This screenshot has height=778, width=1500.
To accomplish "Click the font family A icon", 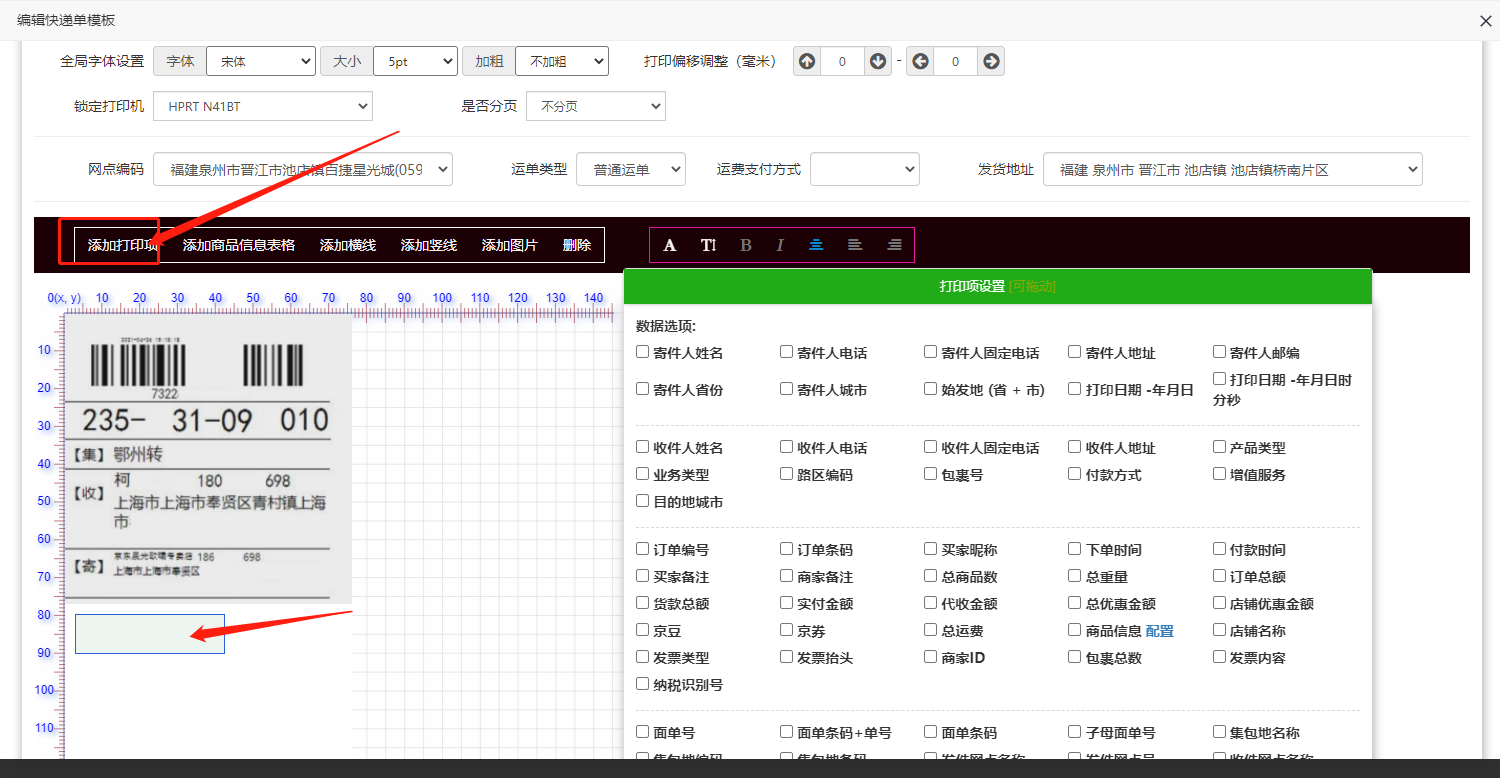I will coord(670,245).
